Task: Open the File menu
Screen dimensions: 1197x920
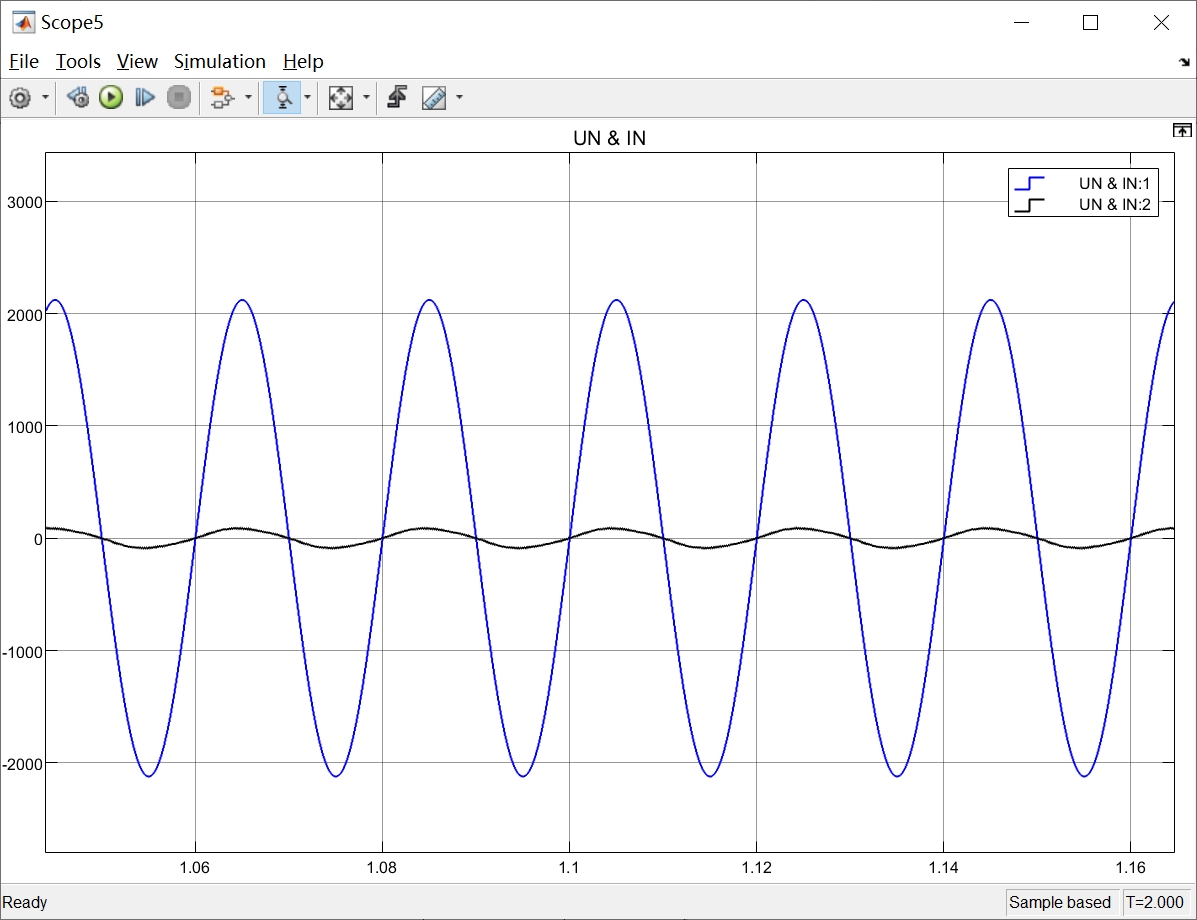Action: click(x=24, y=61)
